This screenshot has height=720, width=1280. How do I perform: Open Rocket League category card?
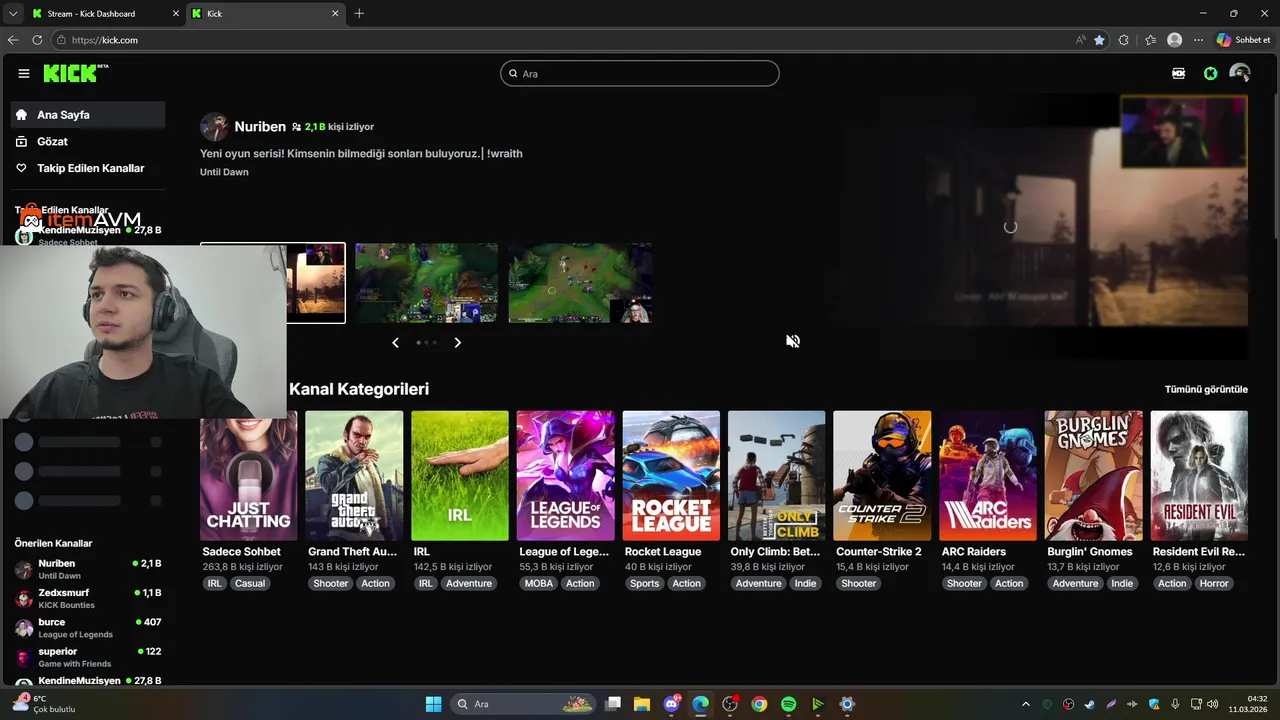pos(671,476)
